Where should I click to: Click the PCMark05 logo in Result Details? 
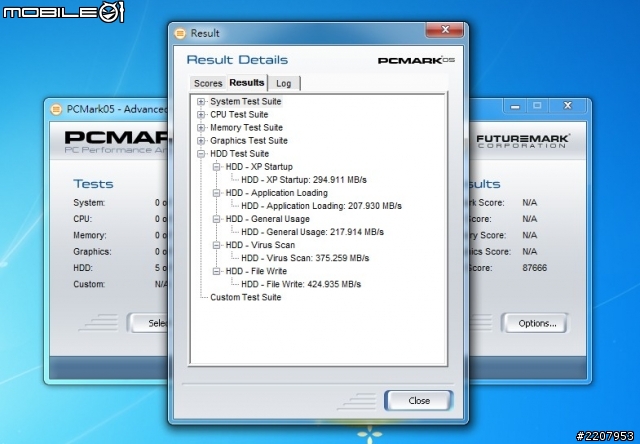[416, 60]
